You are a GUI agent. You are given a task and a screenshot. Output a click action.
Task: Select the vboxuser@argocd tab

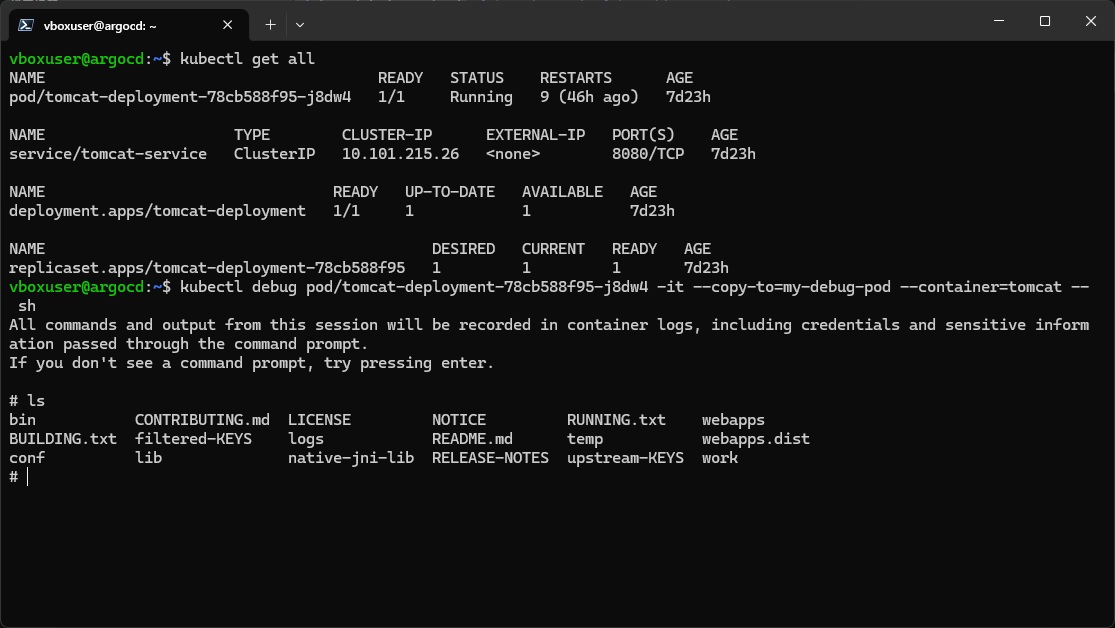point(129,25)
